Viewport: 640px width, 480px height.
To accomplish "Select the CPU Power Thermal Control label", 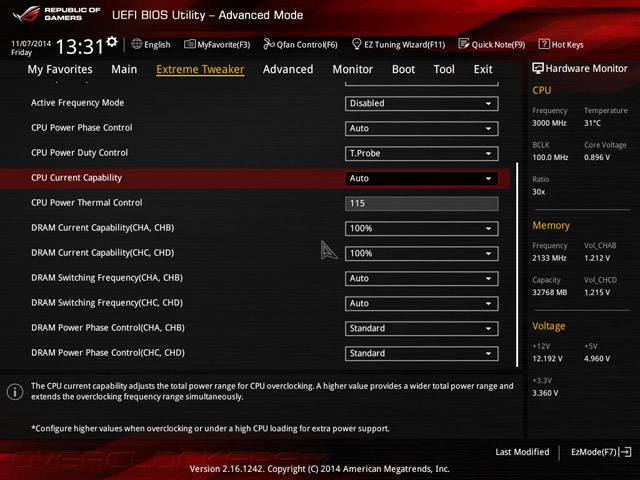I will [x=87, y=203].
